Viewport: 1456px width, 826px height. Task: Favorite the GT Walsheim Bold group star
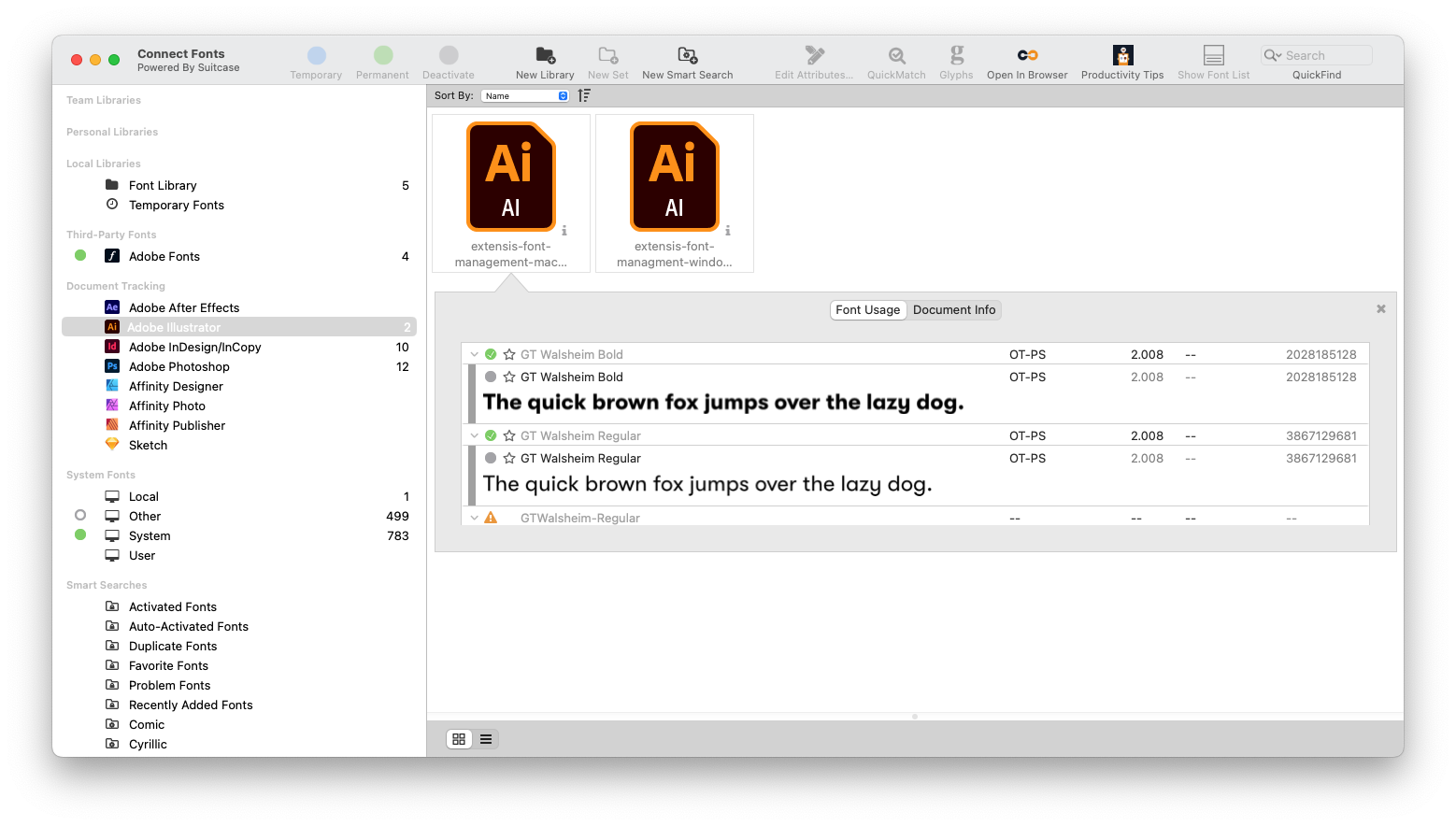tap(509, 354)
